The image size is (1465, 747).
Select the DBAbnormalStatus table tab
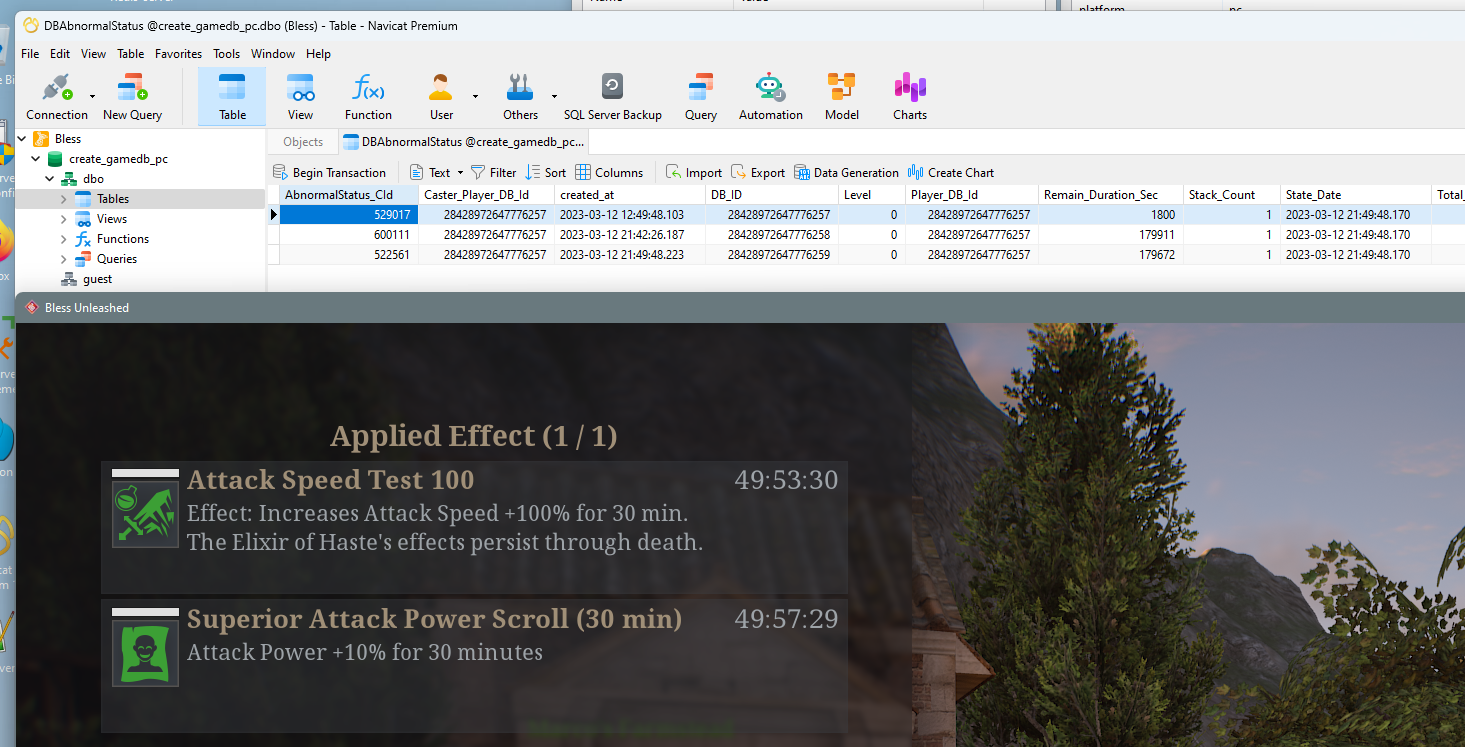click(x=464, y=142)
